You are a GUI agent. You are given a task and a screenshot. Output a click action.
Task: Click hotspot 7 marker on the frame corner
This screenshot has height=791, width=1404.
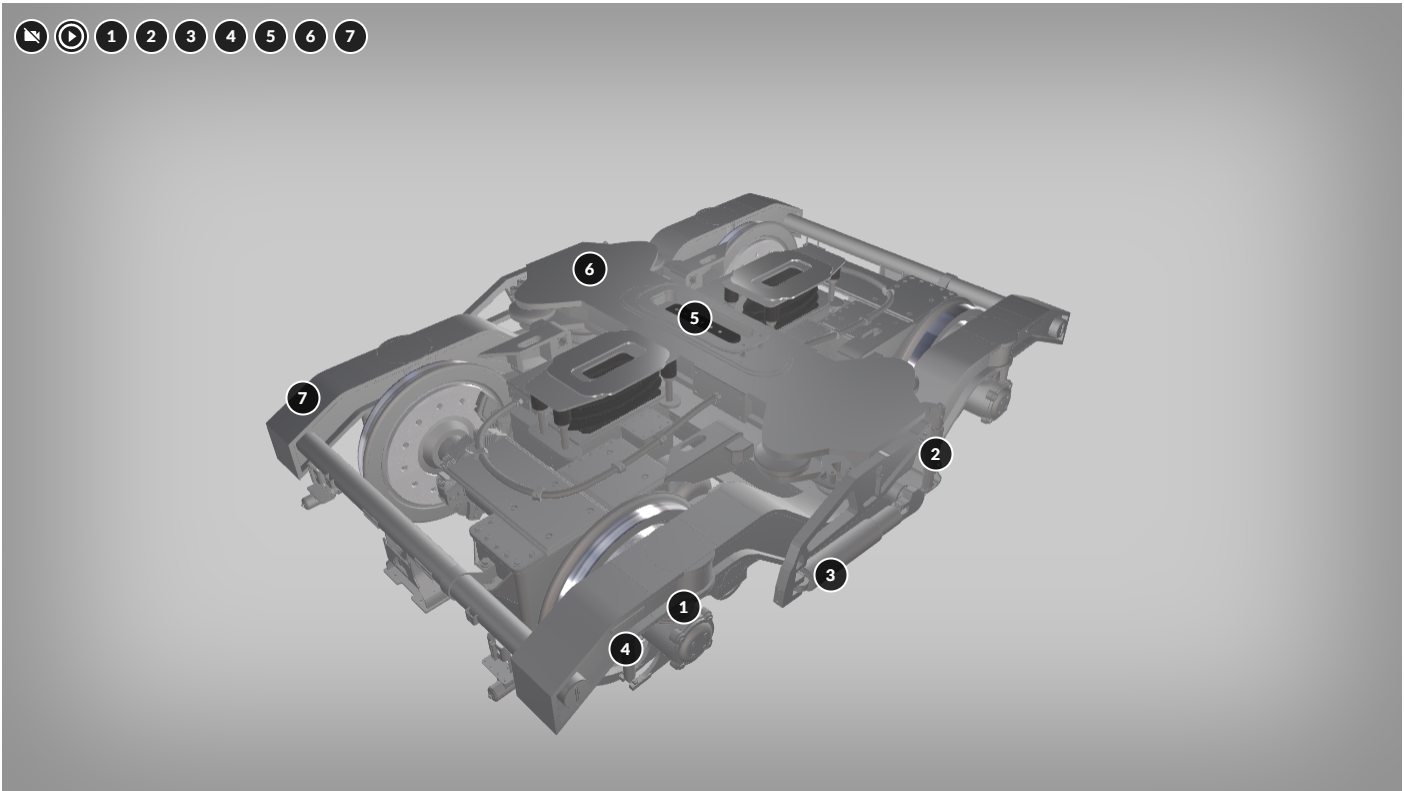[x=302, y=398]
